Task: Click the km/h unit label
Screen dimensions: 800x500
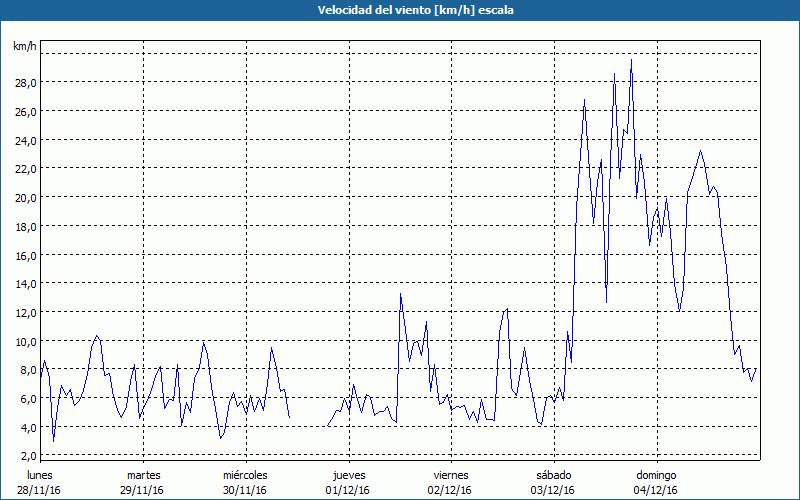Action: [23, 46]
